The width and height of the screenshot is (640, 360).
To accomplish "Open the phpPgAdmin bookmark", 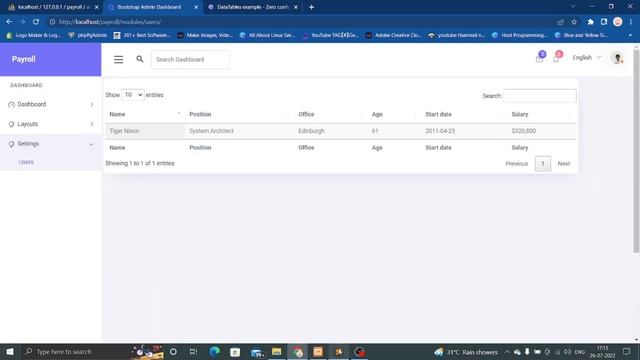I will 88,36.
